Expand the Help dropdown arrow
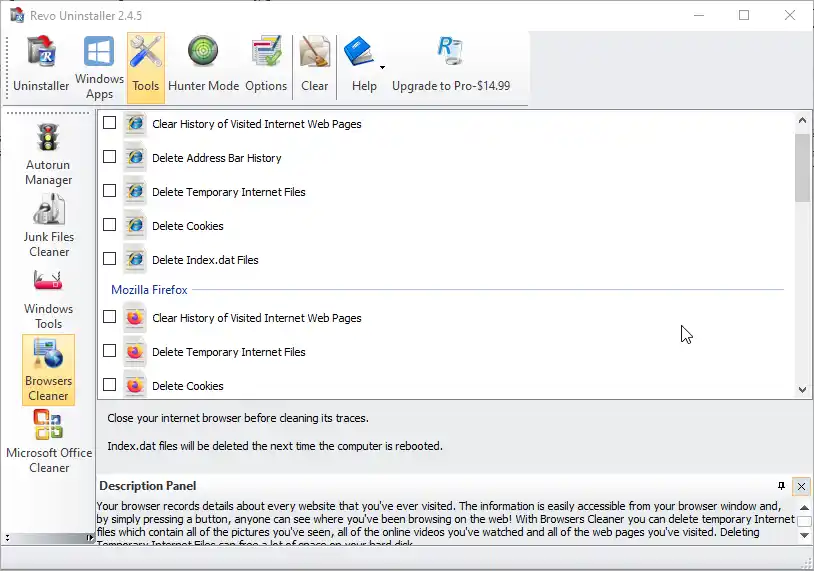The height and width of the screenshot is (571, 814). 382,67
